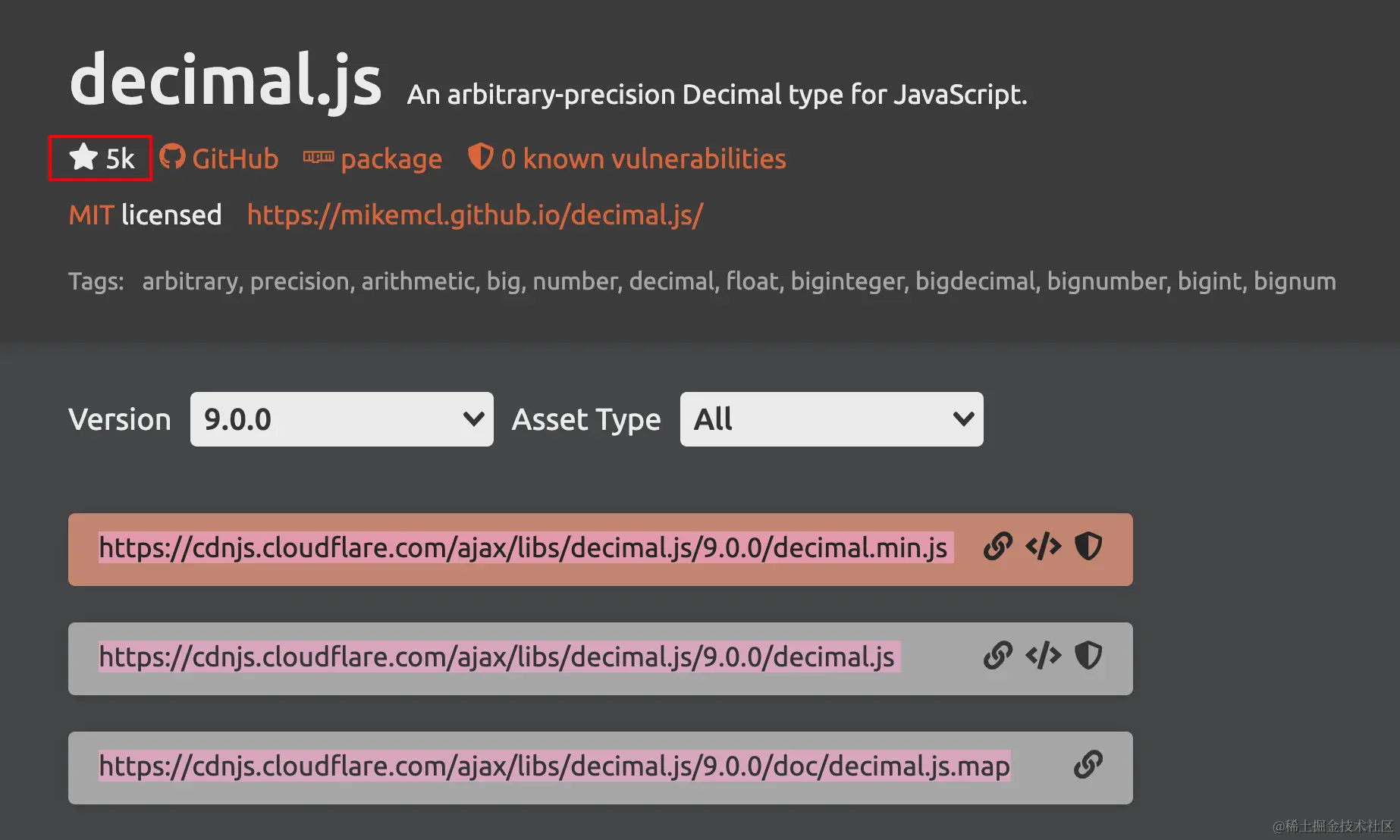The height and width of the screenshot is (840, 1400).
Task: Click the npm package icon
Action: pyautogui.click(x=319, y=158)
